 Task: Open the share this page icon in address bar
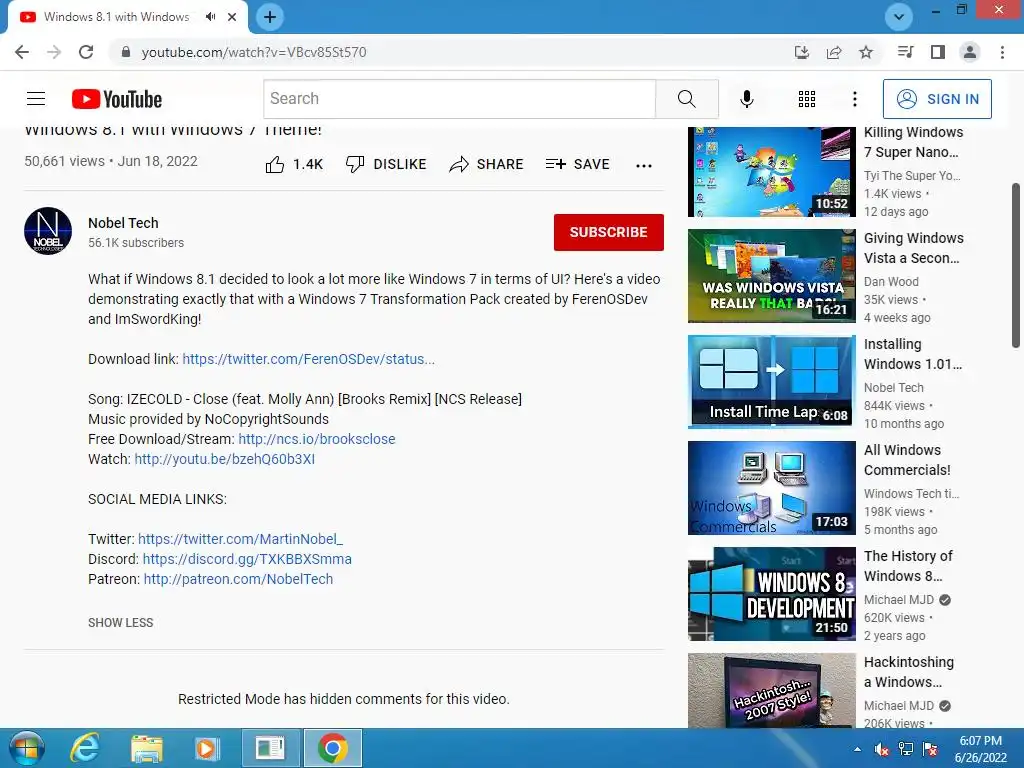pos(834,52)
